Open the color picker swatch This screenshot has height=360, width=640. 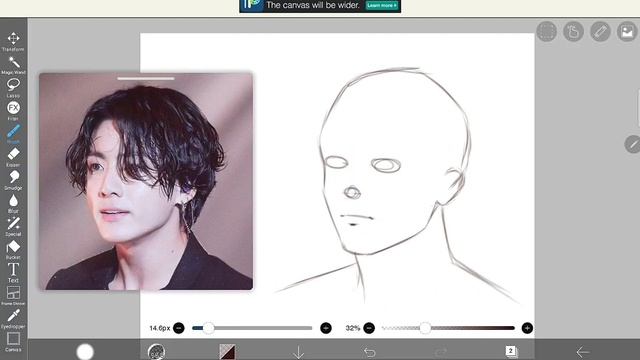(227, 352)
